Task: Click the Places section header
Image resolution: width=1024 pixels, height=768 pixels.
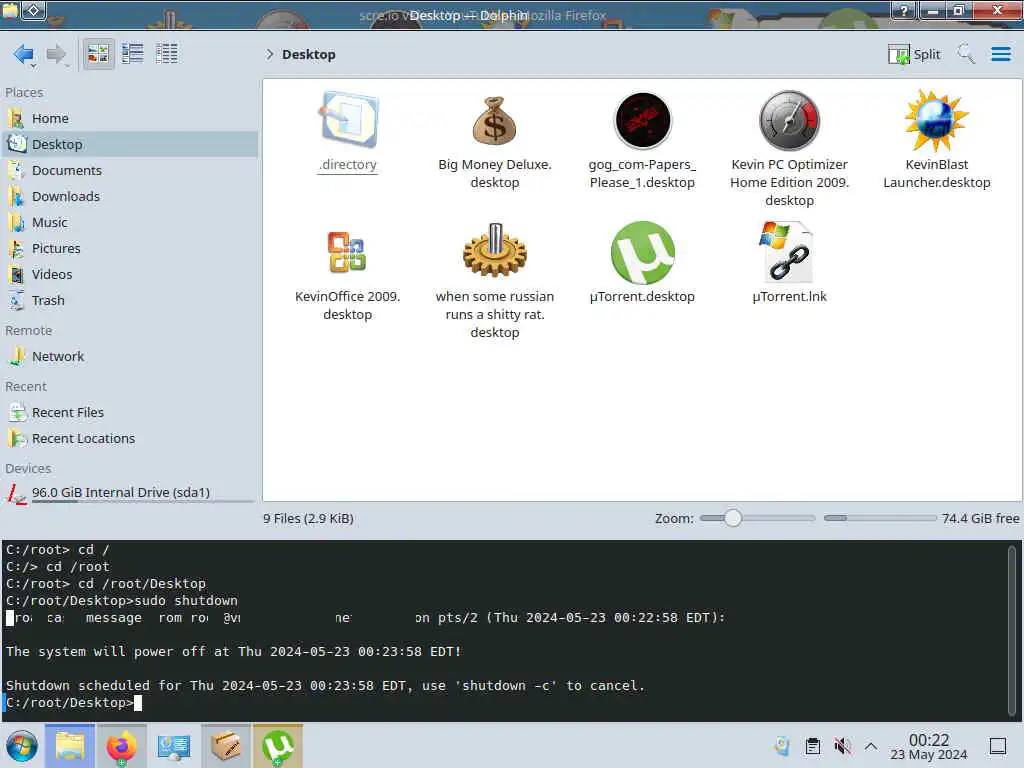Action: pyautogui.click(x=24, y=93)
